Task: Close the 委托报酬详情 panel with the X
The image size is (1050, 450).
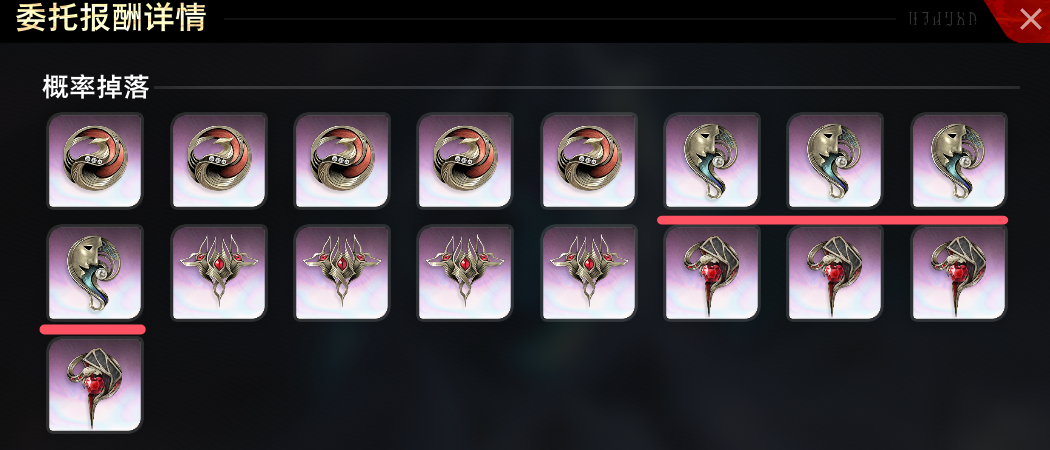Action: coord(1030,19)
